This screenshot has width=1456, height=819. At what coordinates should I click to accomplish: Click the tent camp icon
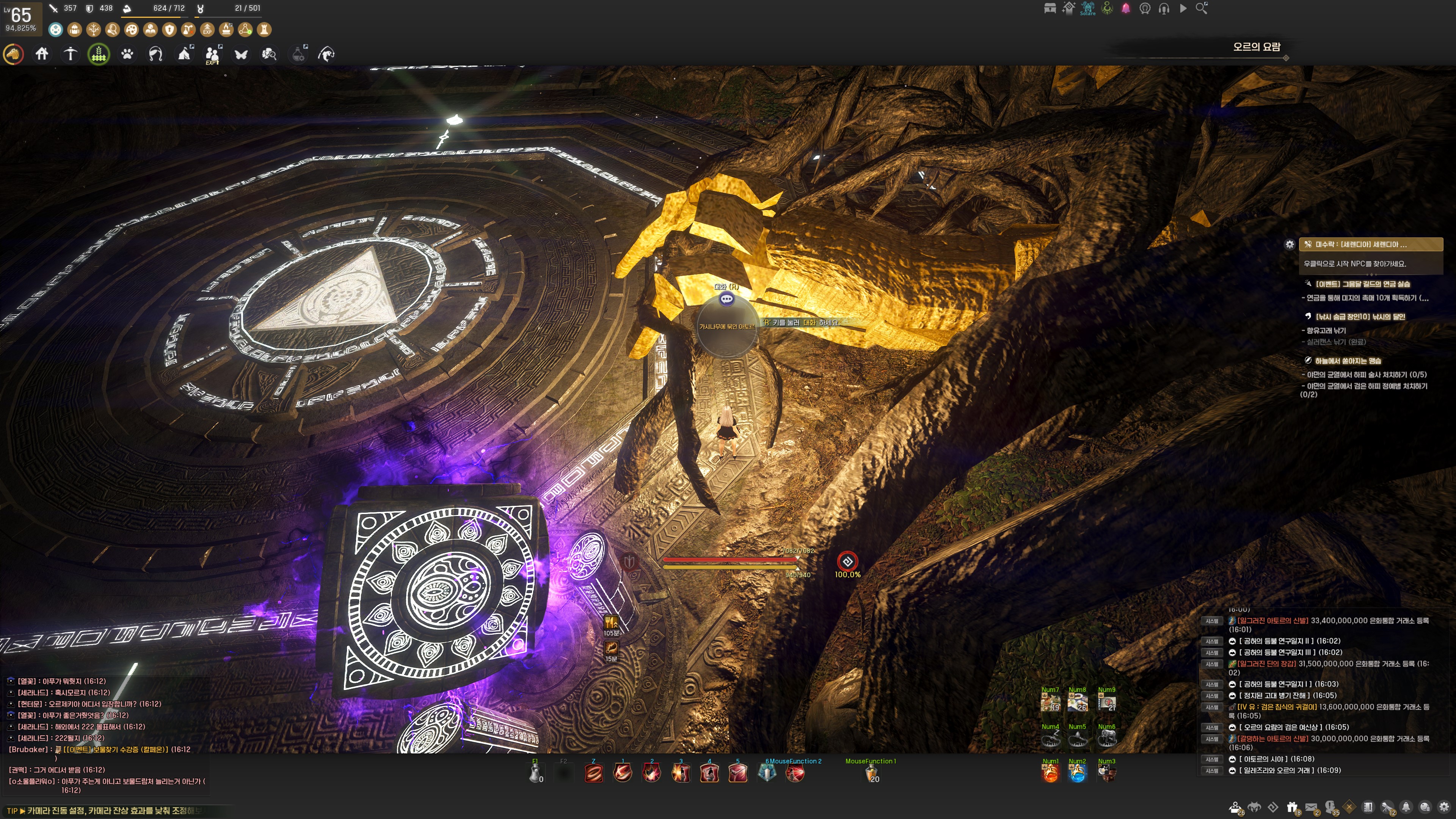[x=184, y=54]
